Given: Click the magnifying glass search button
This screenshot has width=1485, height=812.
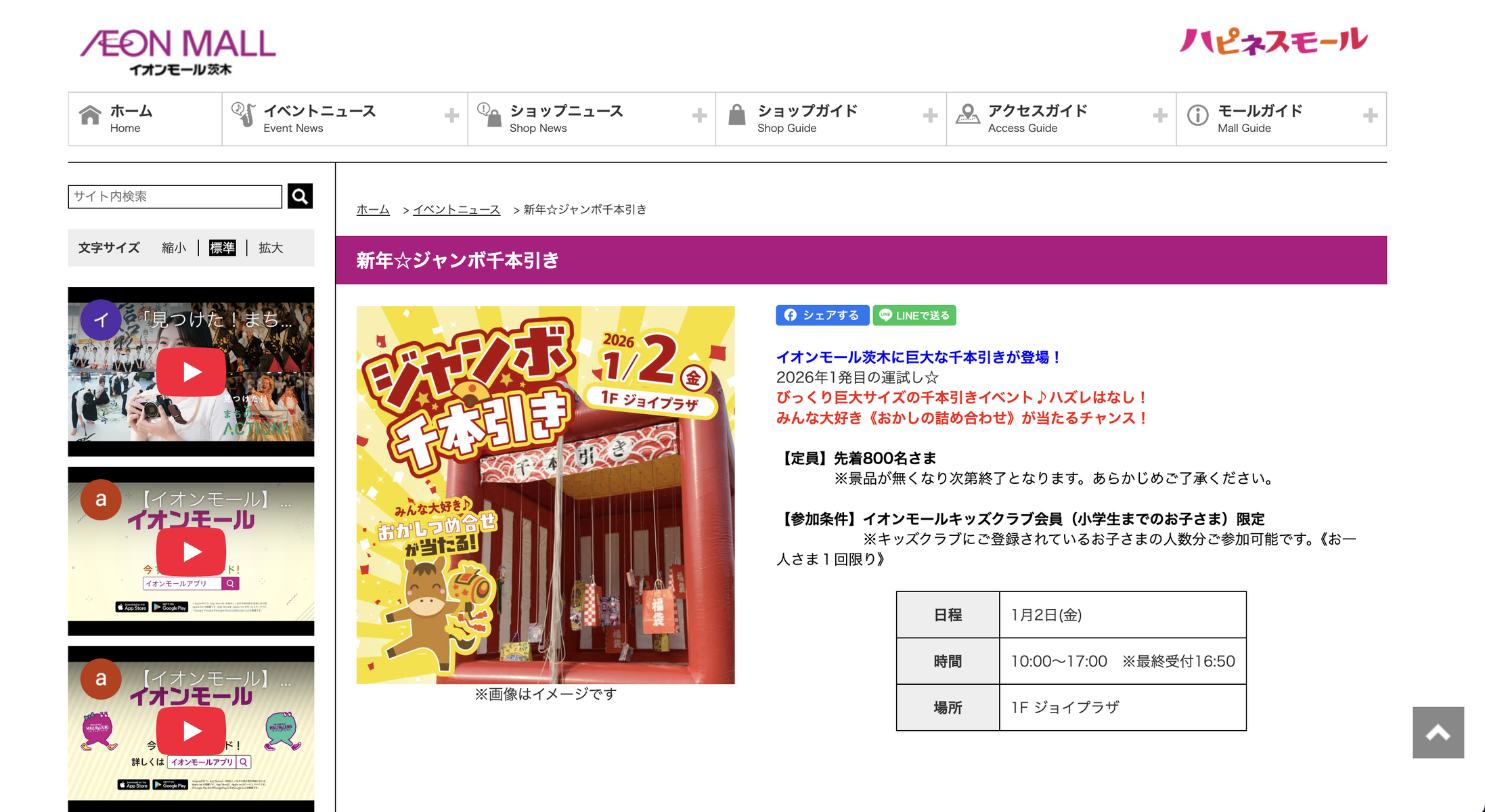Looking at the screenshot, I should point(300,196).
